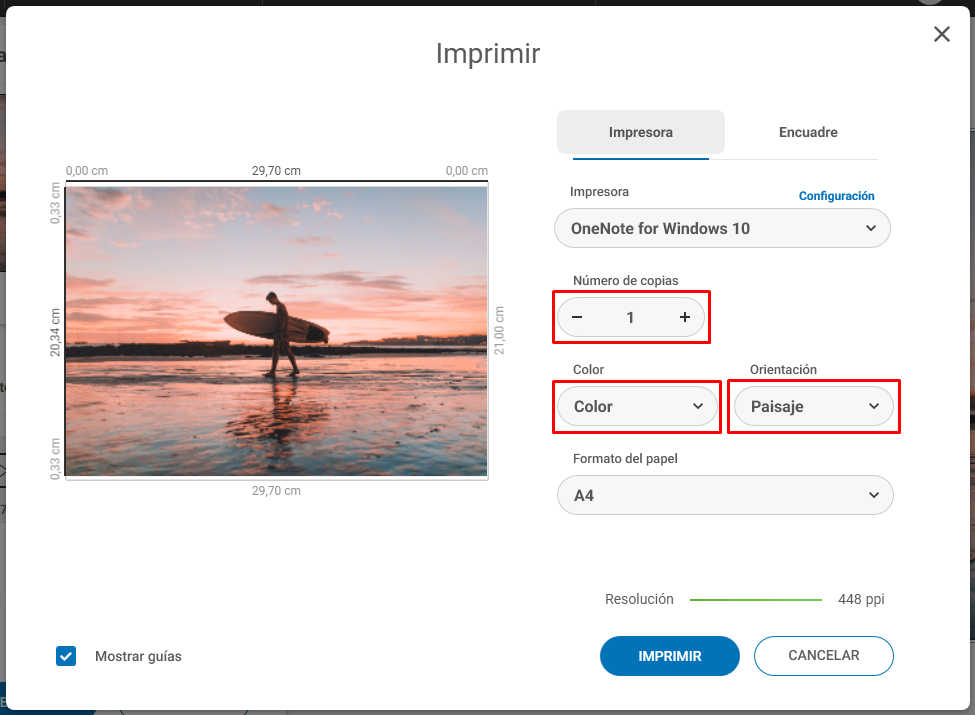Close the Imprimir dialog with the X
975x715 pixels.
coord(941,33)
